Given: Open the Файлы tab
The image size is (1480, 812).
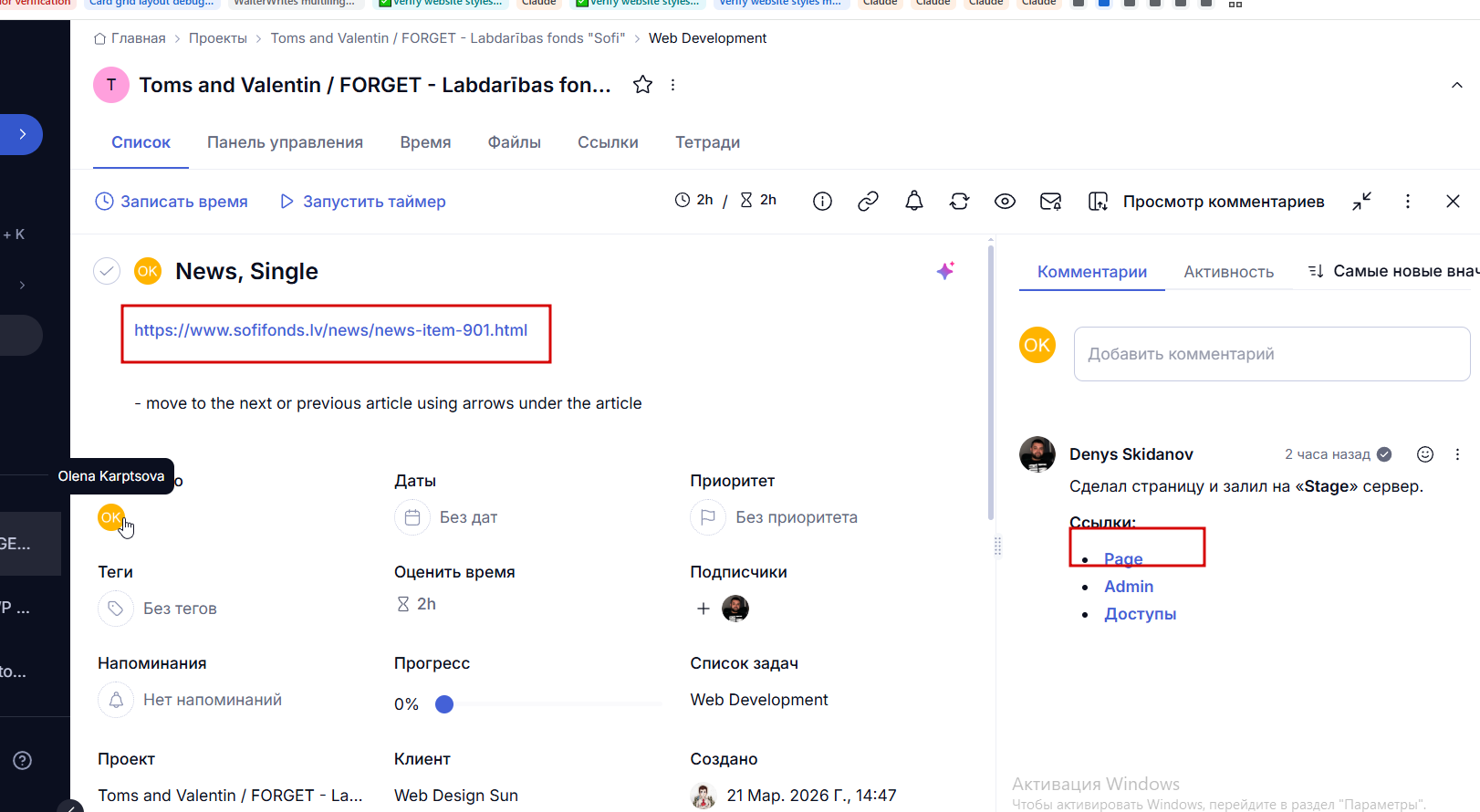Looking at the screenshot, I should (x=514, y=142).
